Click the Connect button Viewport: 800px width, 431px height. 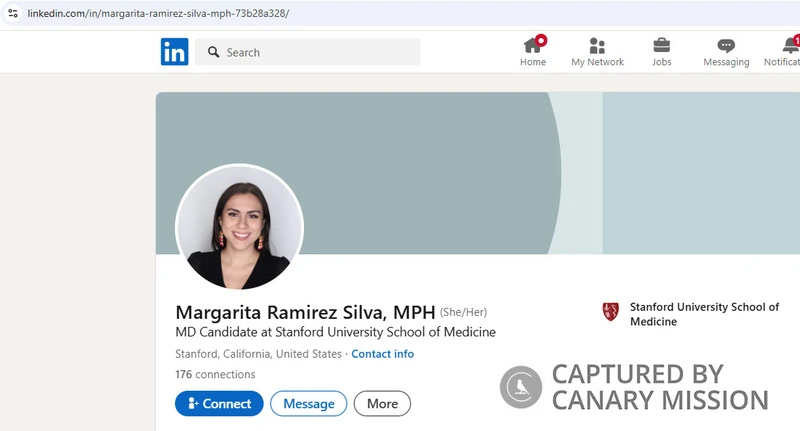point(219,403)
